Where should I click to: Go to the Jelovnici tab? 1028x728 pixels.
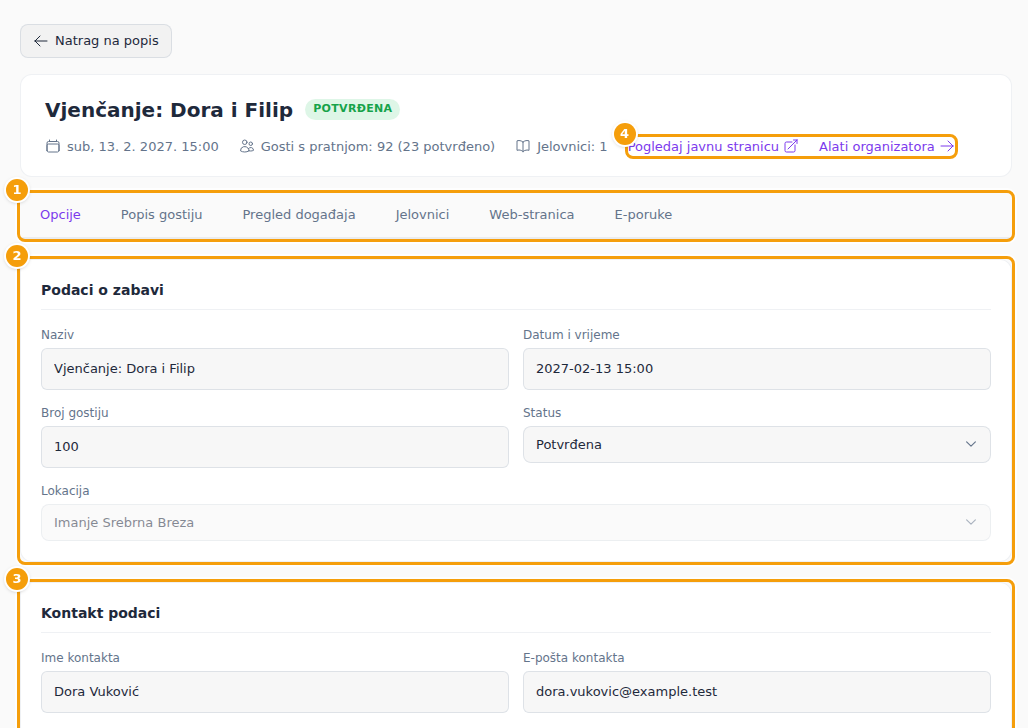(422, 214)
